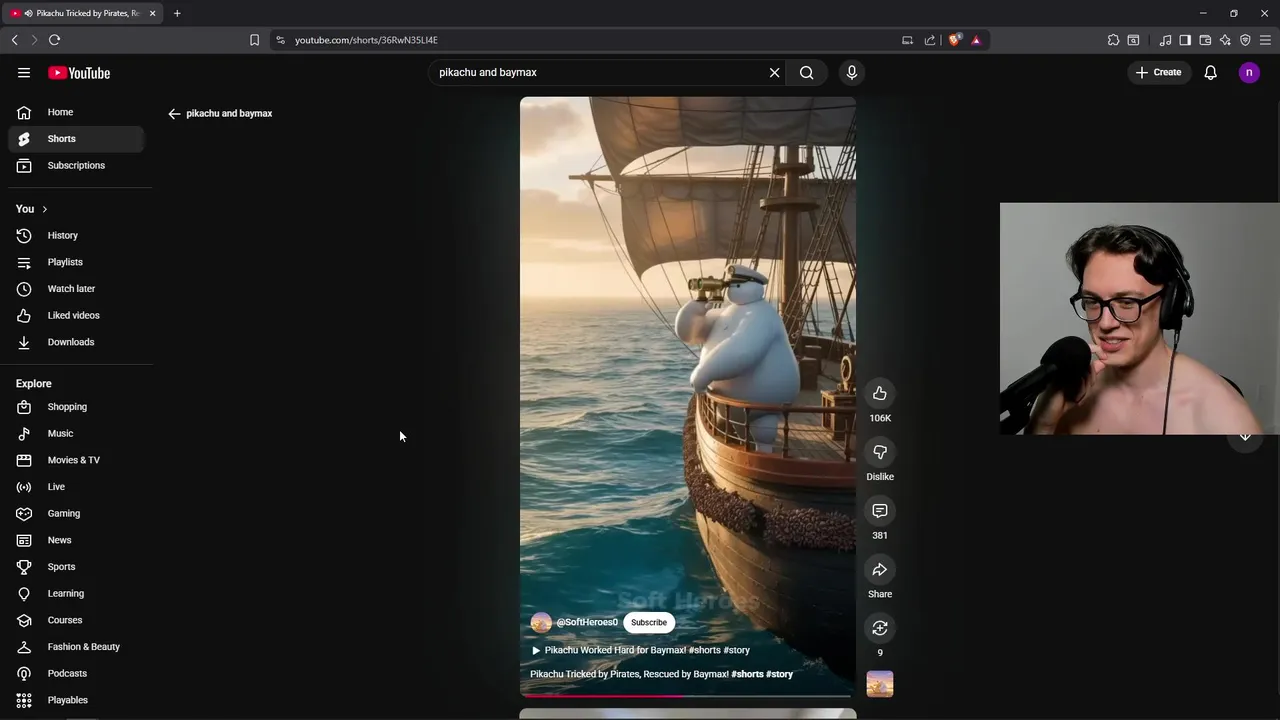Open the @SoftHeroes0 channel name
The width and height of the screenshot is (1280, 720).
(x=587, y=623)
